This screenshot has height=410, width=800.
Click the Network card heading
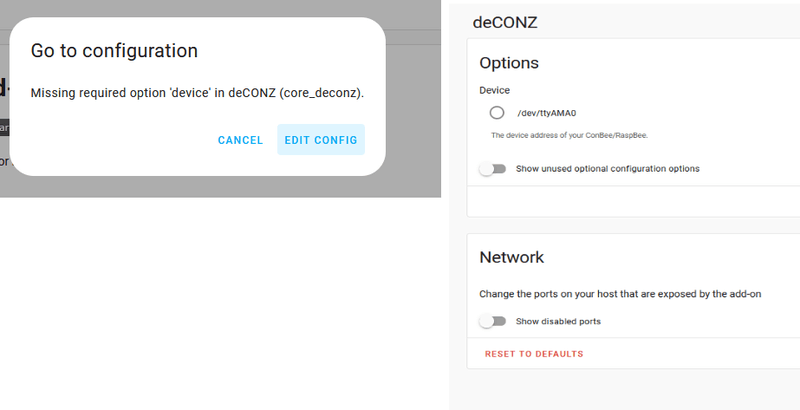512,257
